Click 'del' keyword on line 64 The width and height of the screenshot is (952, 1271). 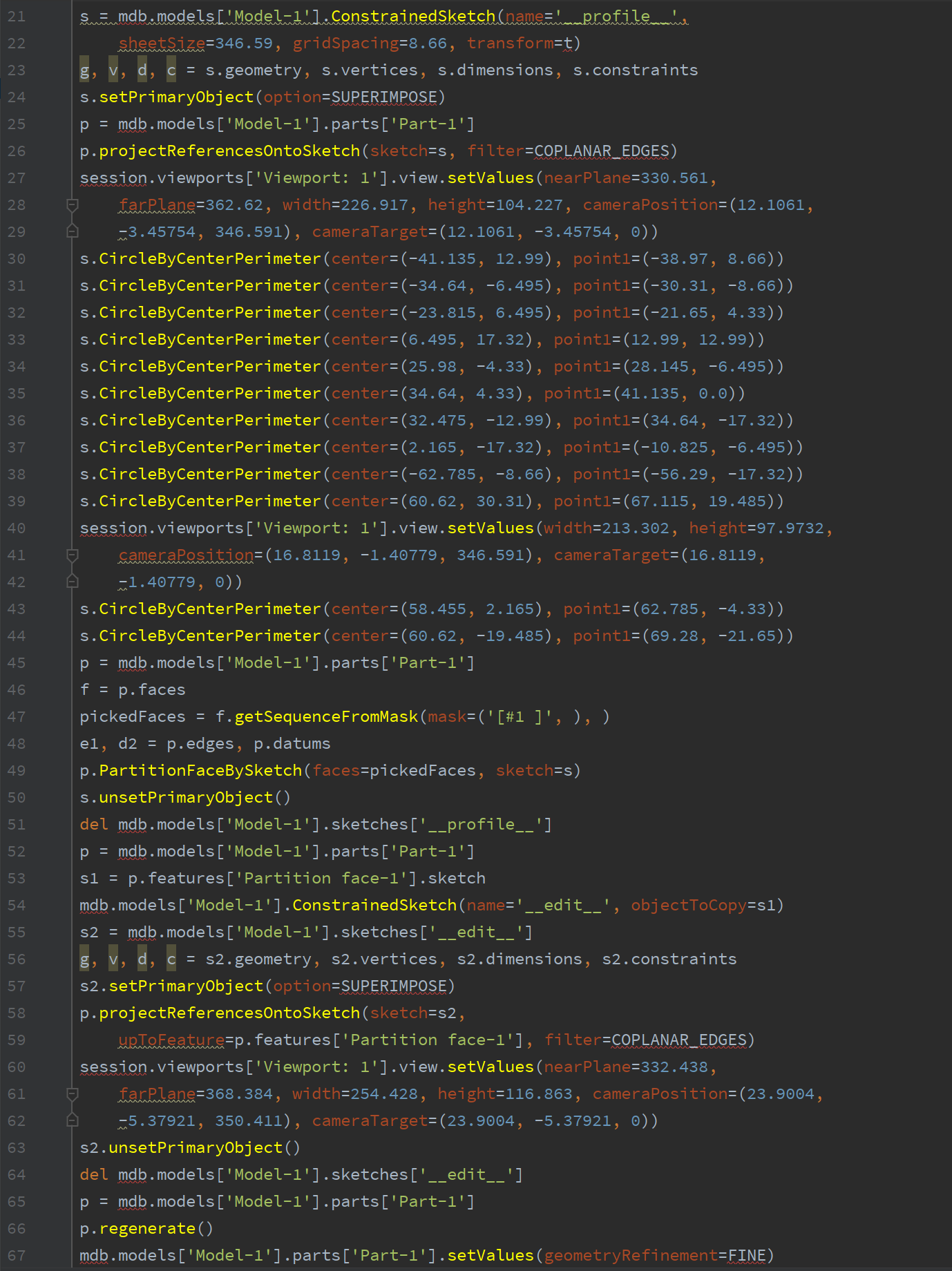click(x=94, y=1174)
